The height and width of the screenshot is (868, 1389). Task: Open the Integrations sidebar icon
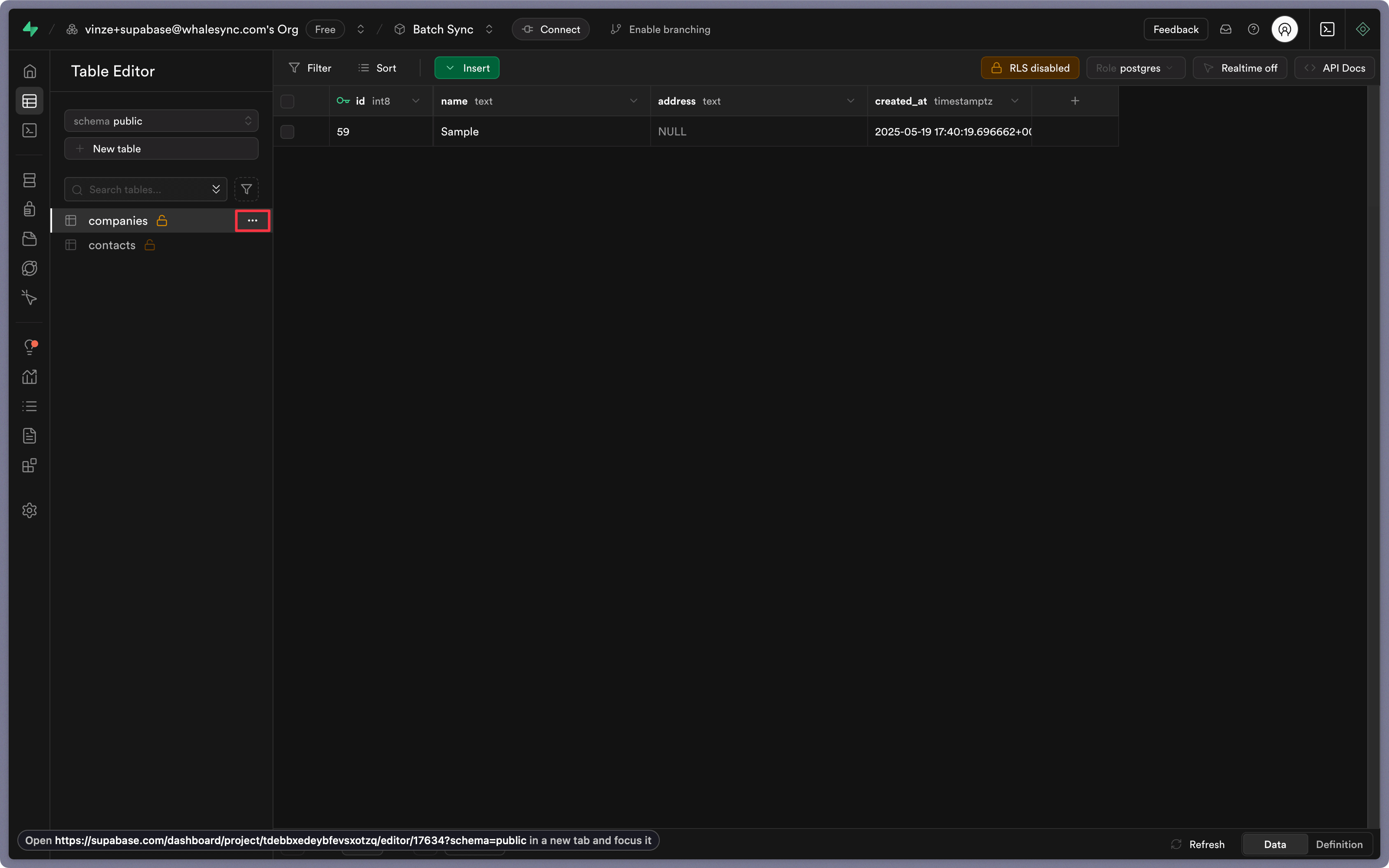(29, 465)
